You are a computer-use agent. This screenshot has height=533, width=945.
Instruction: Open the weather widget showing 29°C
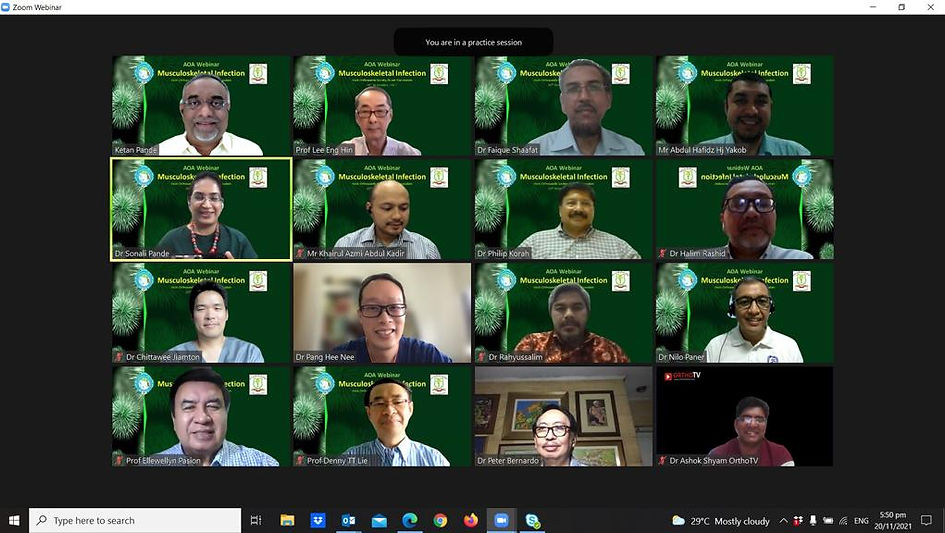(x=720, y=521)
